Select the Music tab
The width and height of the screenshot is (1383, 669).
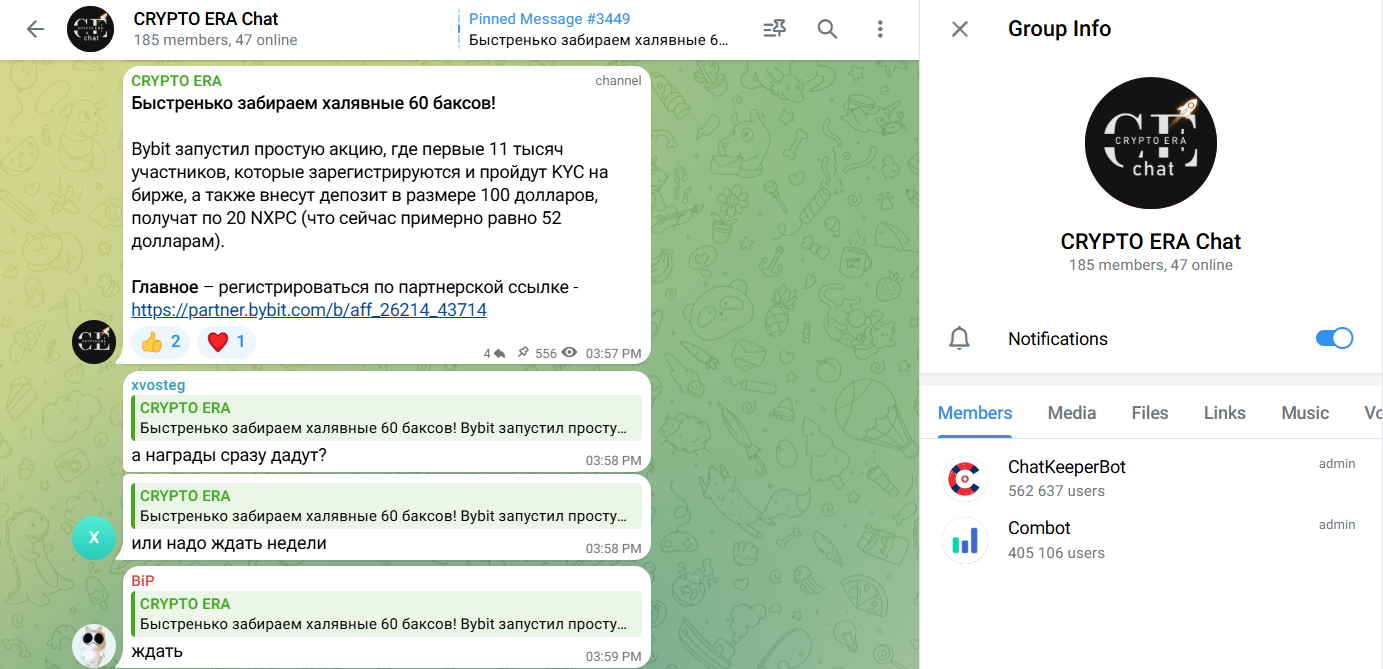(1304, 413)
